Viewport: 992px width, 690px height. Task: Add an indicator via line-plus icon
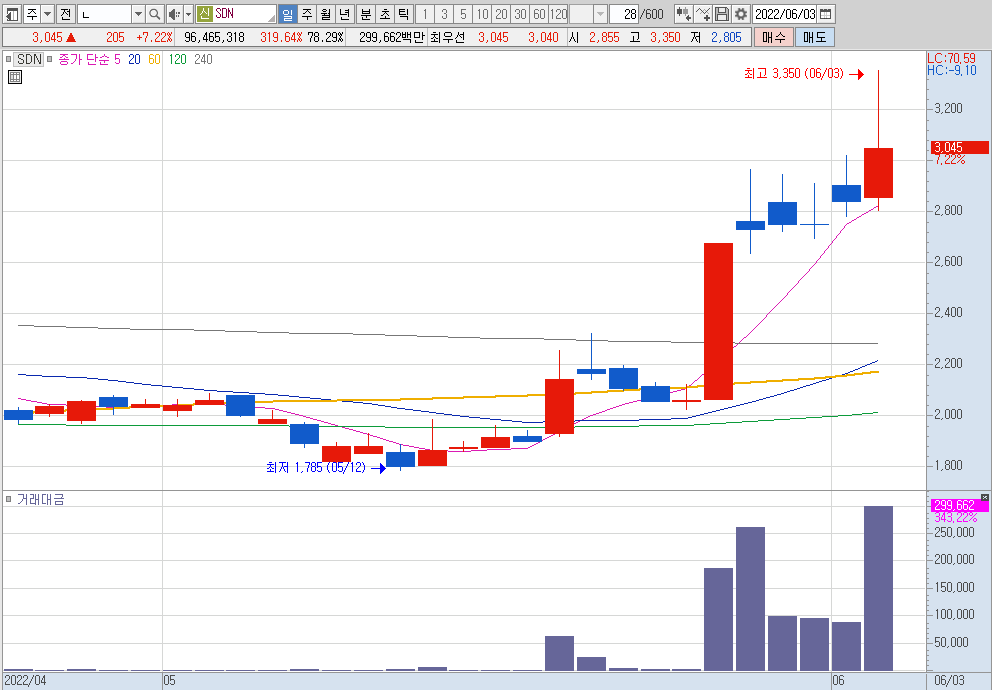pos(702,14)
